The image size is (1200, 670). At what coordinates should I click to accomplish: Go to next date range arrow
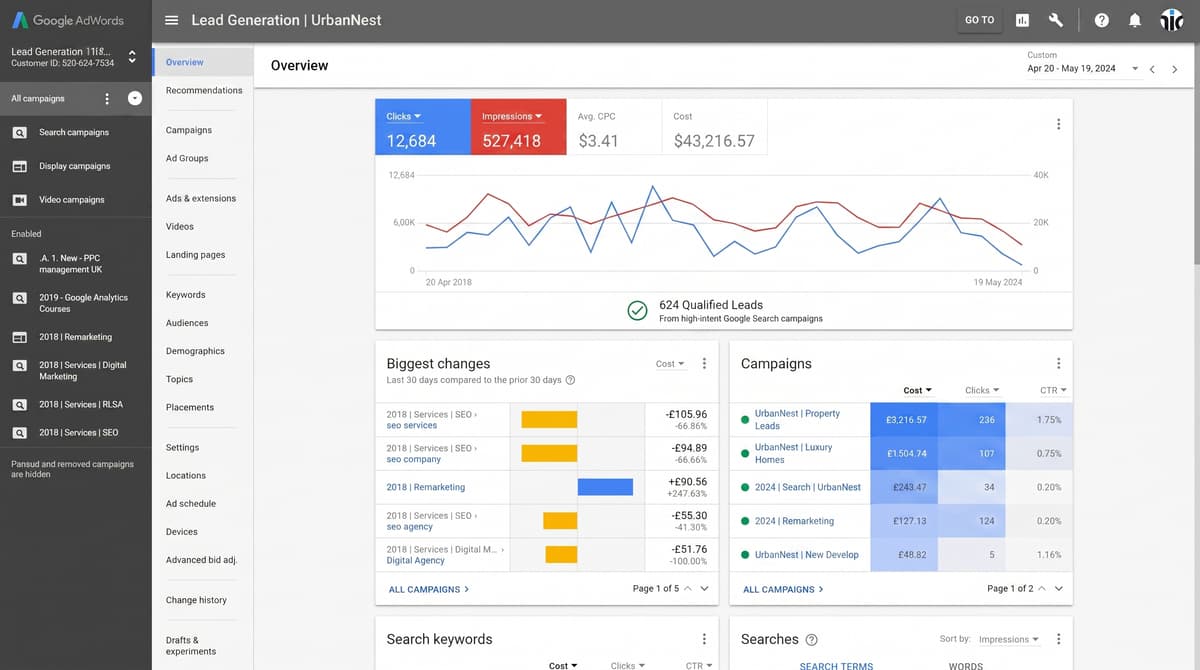(x=1175, y=69)
